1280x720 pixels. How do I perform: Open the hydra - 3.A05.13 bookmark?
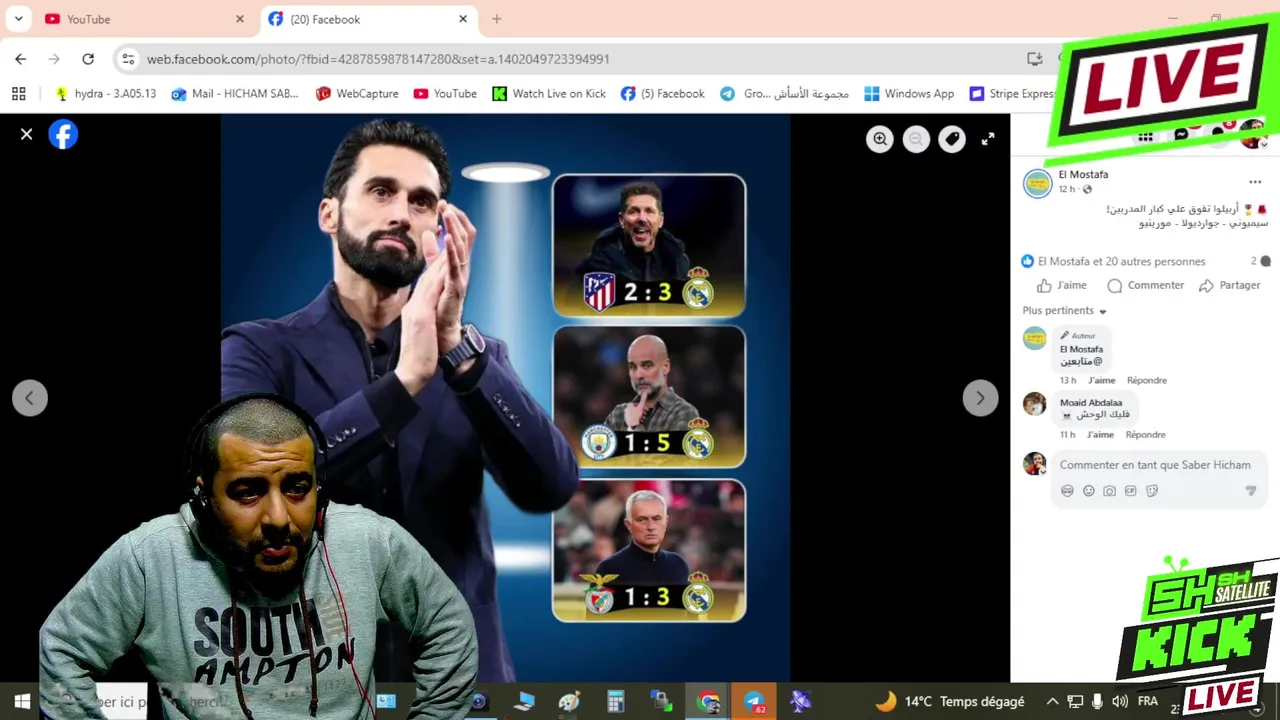tap(106, 94)
